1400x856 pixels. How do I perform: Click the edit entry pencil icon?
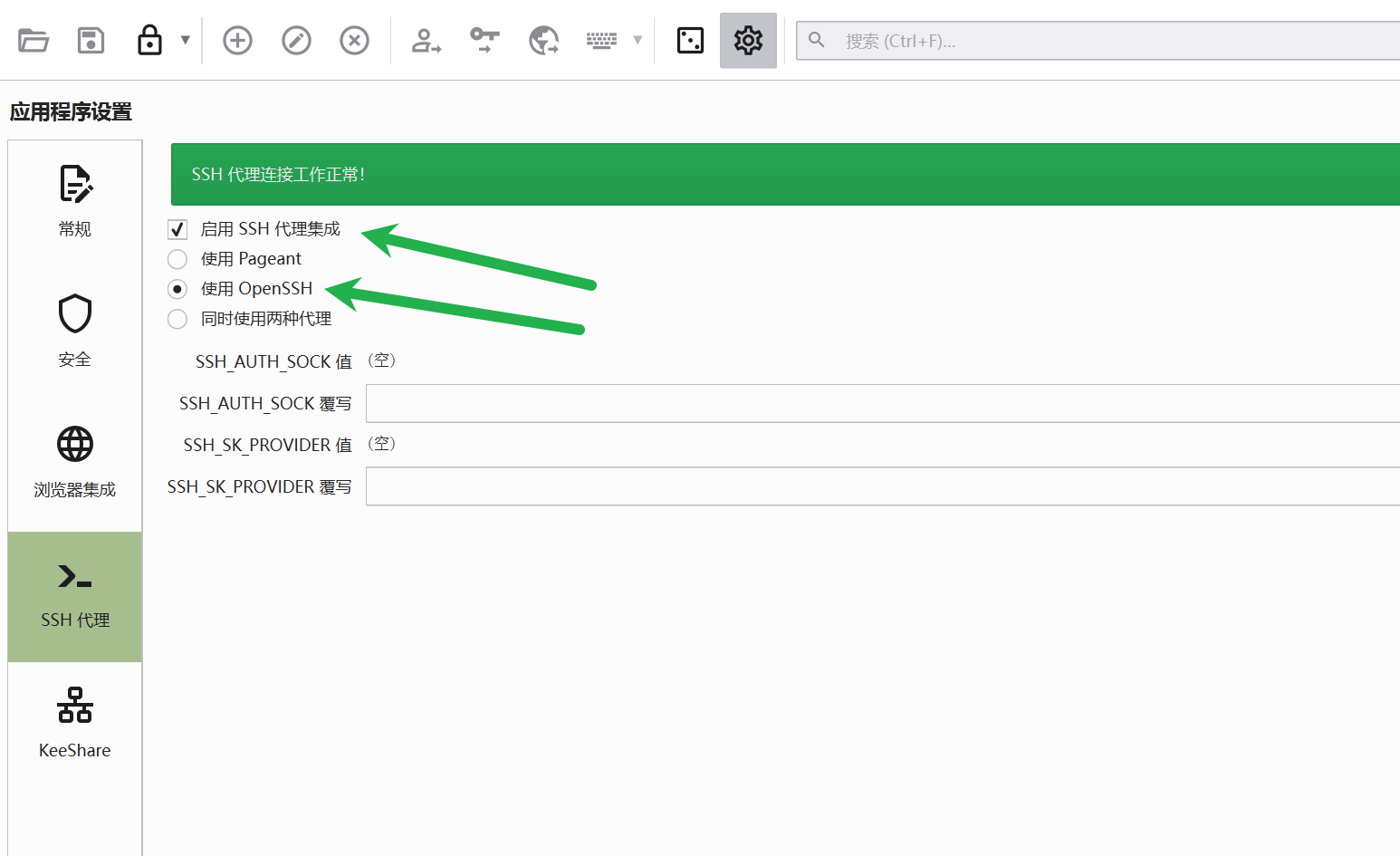[296, 41]
